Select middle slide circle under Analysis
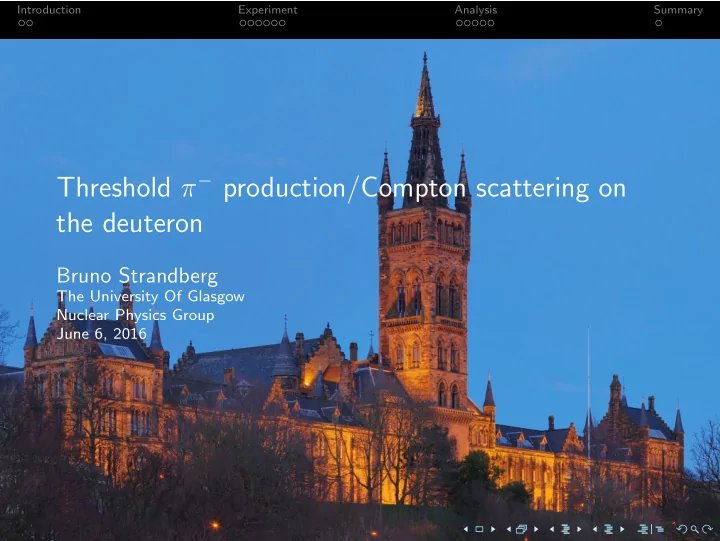This screenshot has width=720, height=541. [x=475, y=23]
